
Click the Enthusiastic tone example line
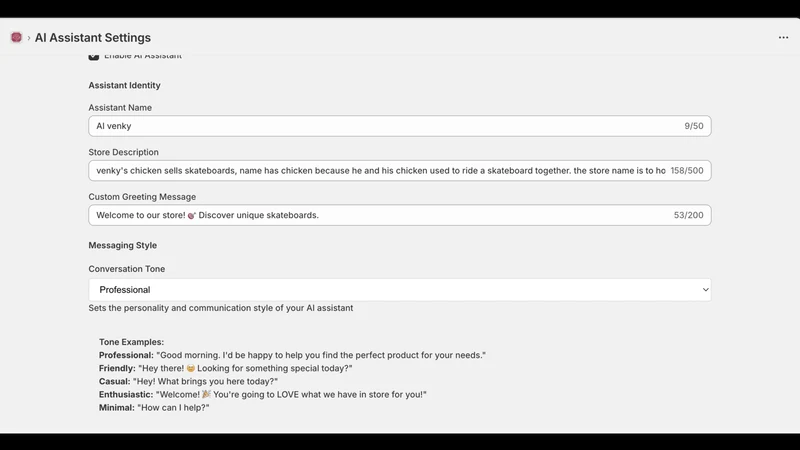(263, 394)
